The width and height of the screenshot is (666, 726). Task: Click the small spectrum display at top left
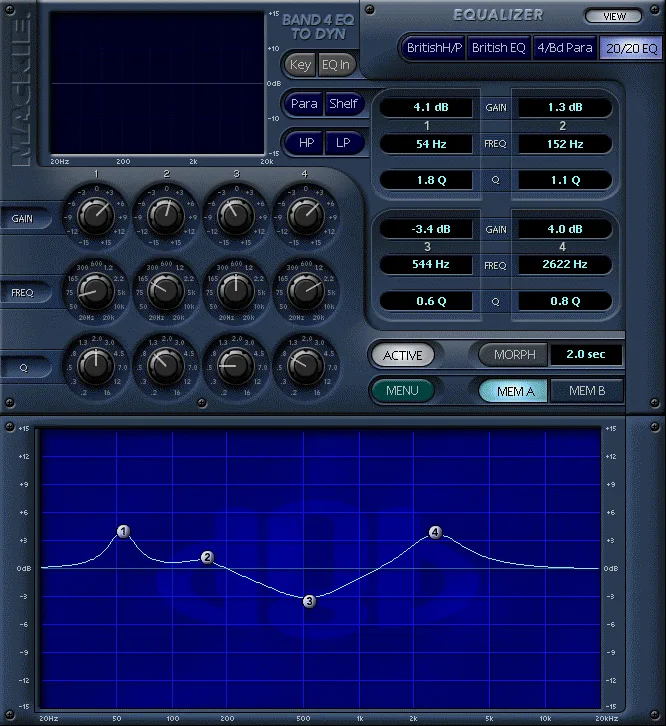point(157,83)
